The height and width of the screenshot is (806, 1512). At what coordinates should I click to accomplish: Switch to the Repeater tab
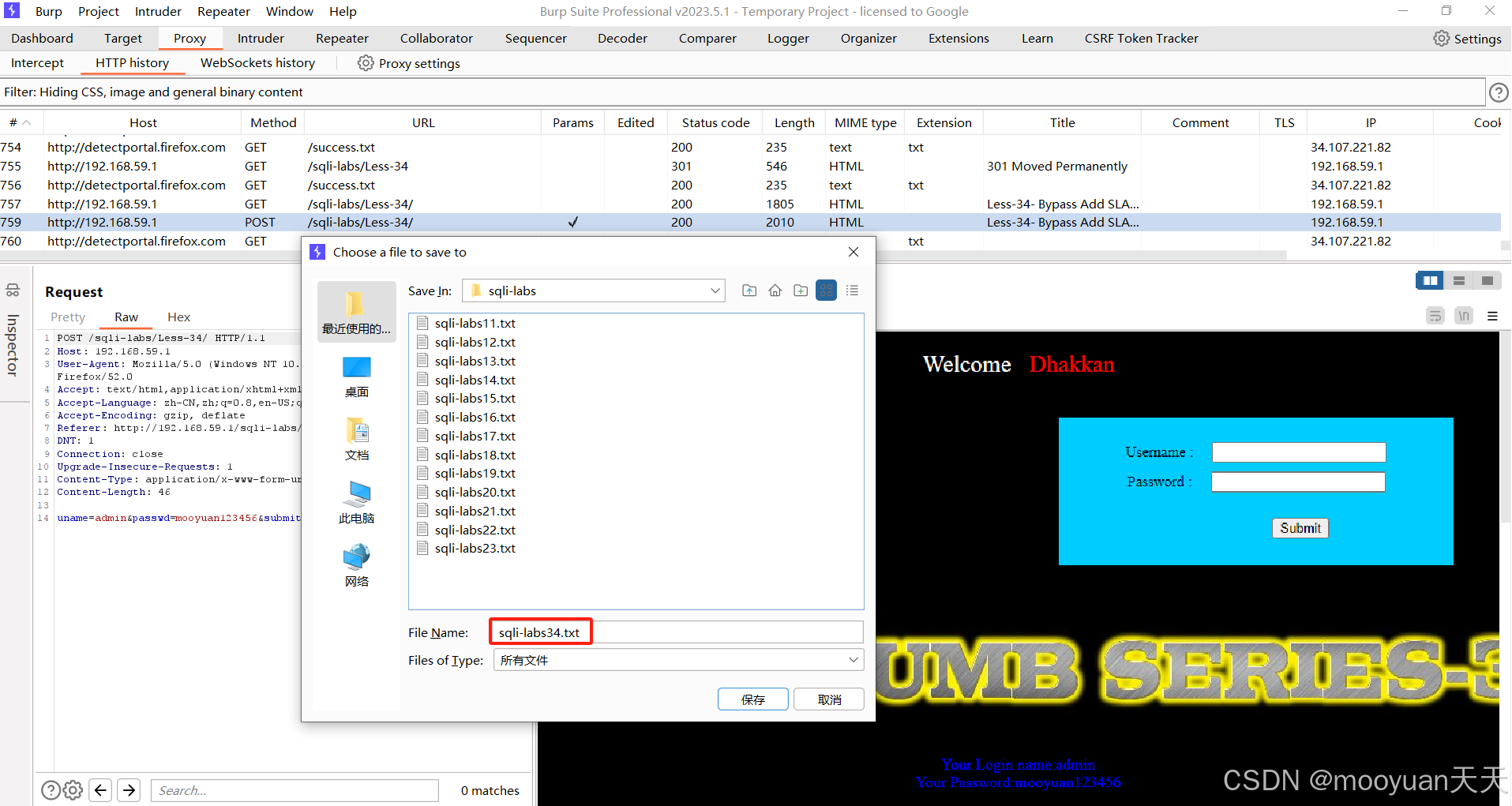[342, 38]
